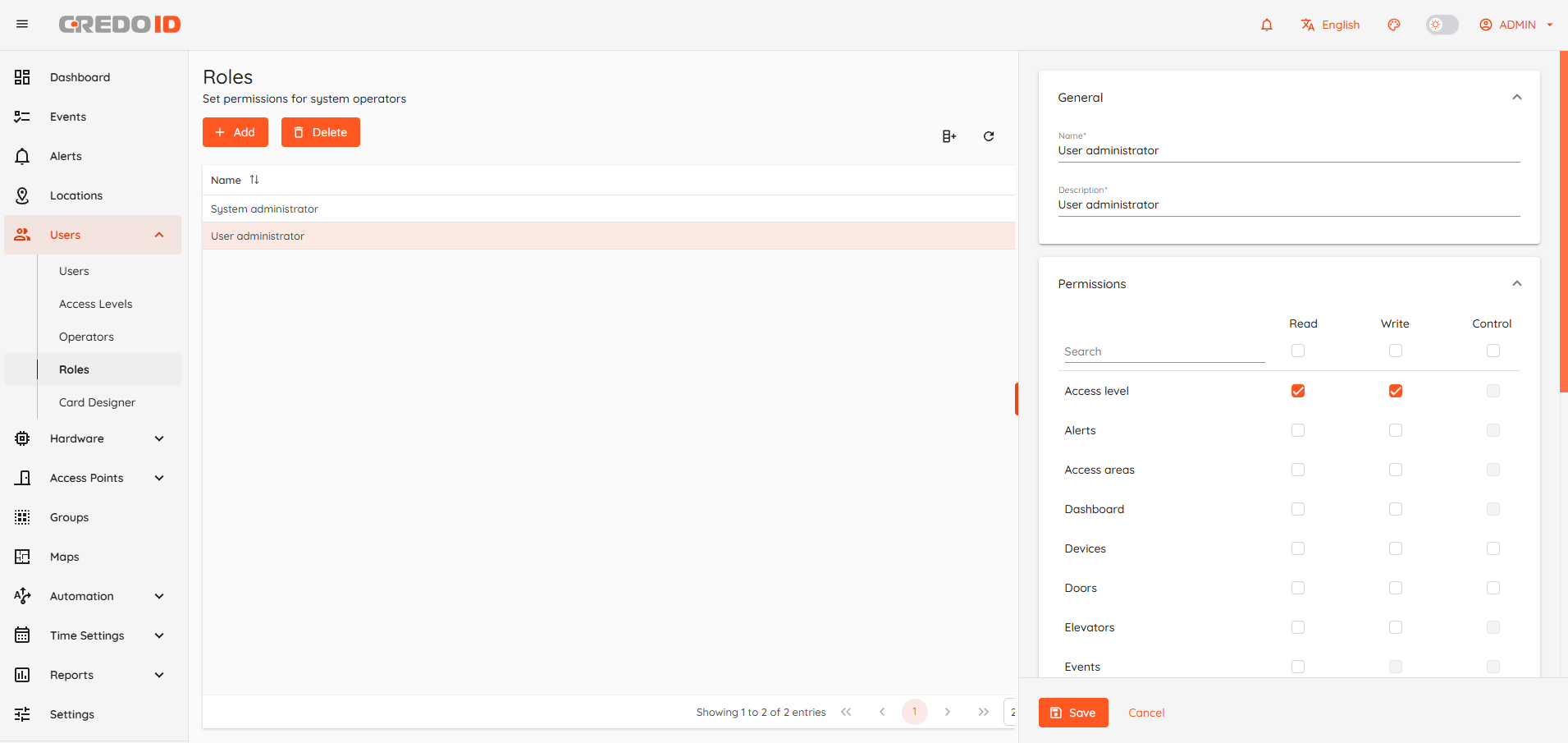Go to the last page of roles
This screenshot has height=743, width=1568.
click(x=983, y=712)
